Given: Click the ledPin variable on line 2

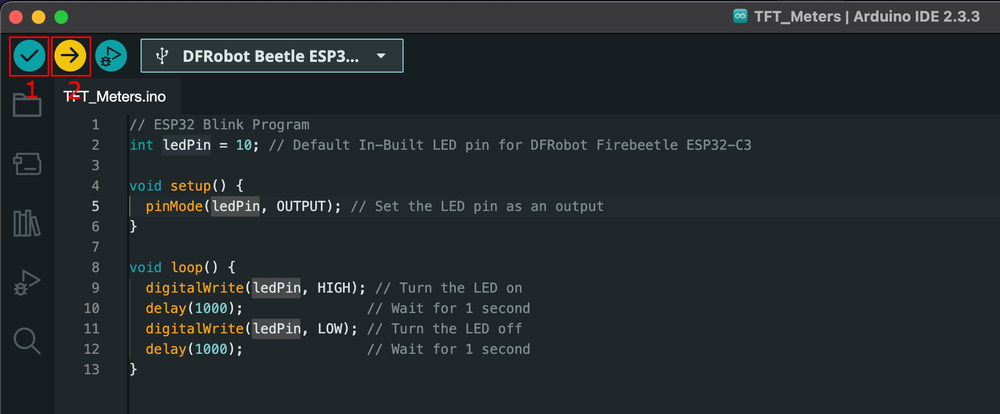Looking at the screenshot, I should pyautogui.click(x=186, y=145).
